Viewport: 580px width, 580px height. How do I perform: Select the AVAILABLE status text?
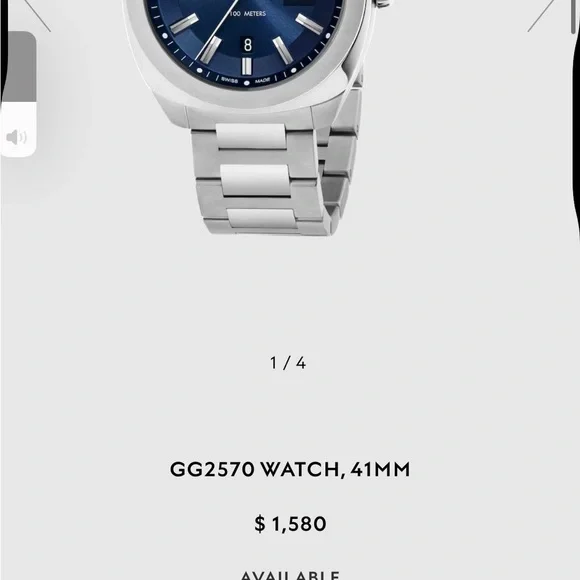(290, 575)
